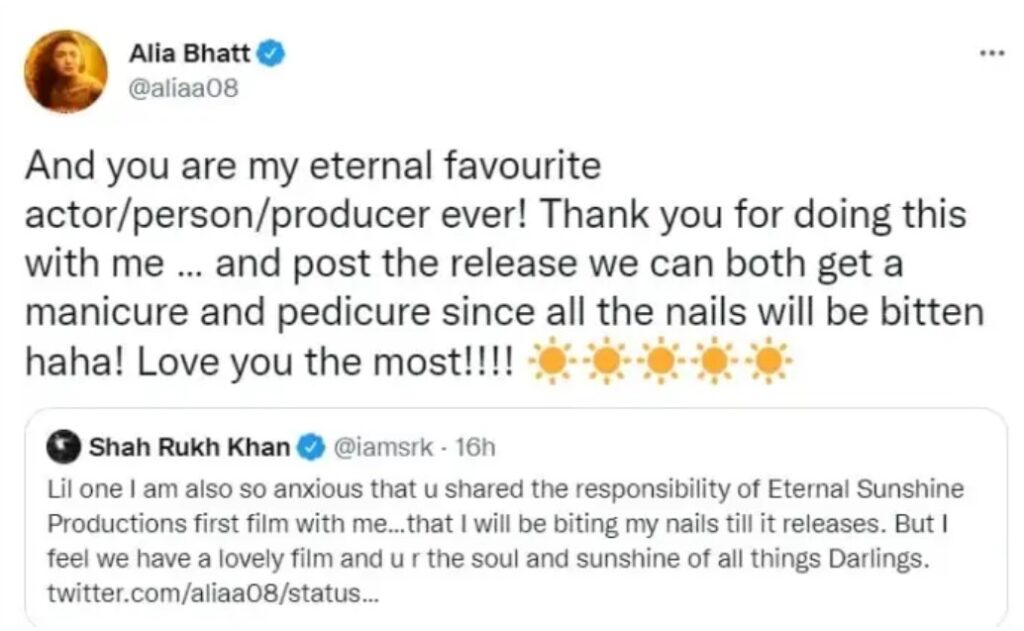This screenshot has height=631, width=1024.
Task: Click the middle sun emoji in the tweet
Action: (658, 363)
